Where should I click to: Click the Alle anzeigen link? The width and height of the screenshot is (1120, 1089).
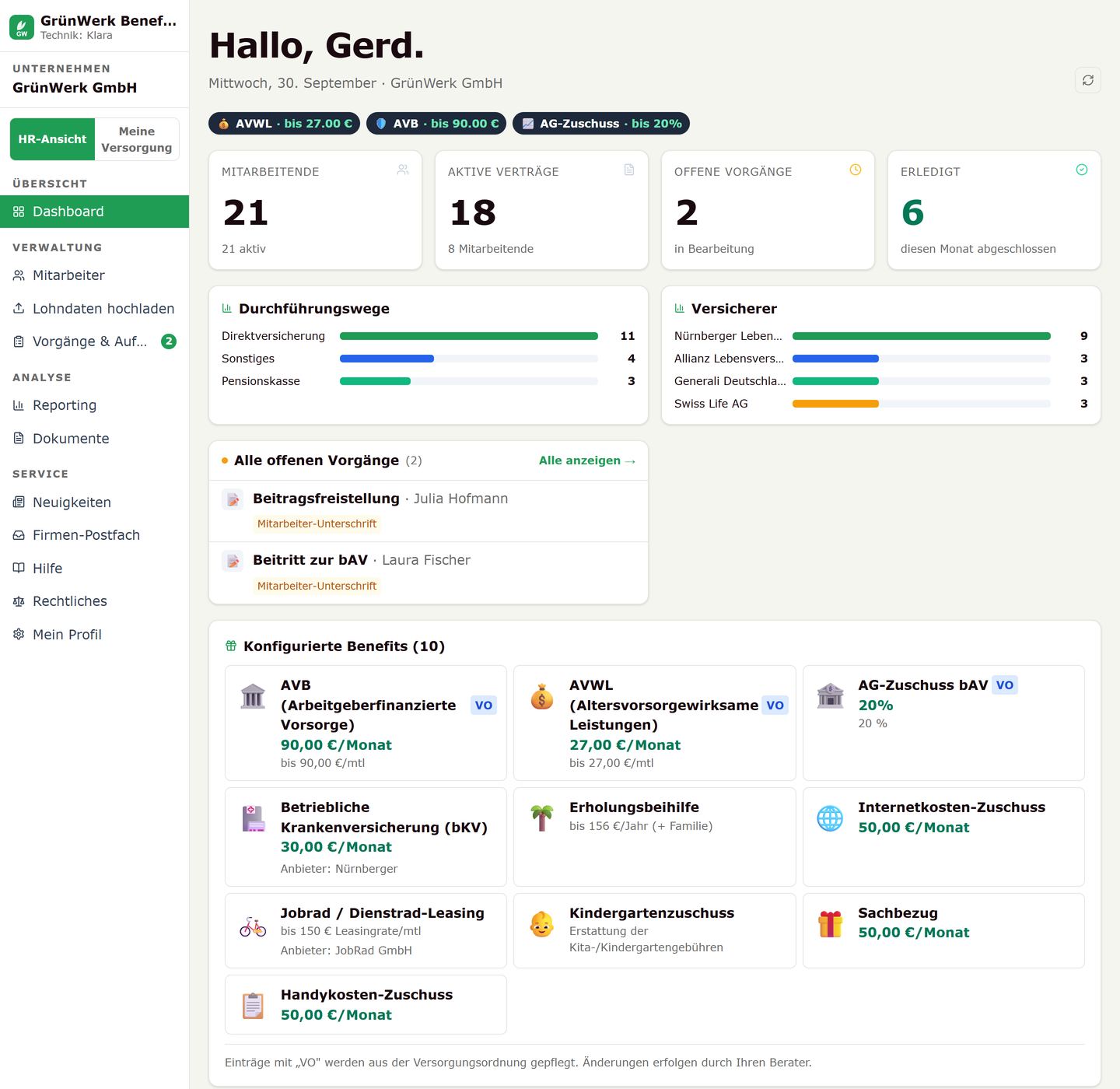click(x=587, y=460)
